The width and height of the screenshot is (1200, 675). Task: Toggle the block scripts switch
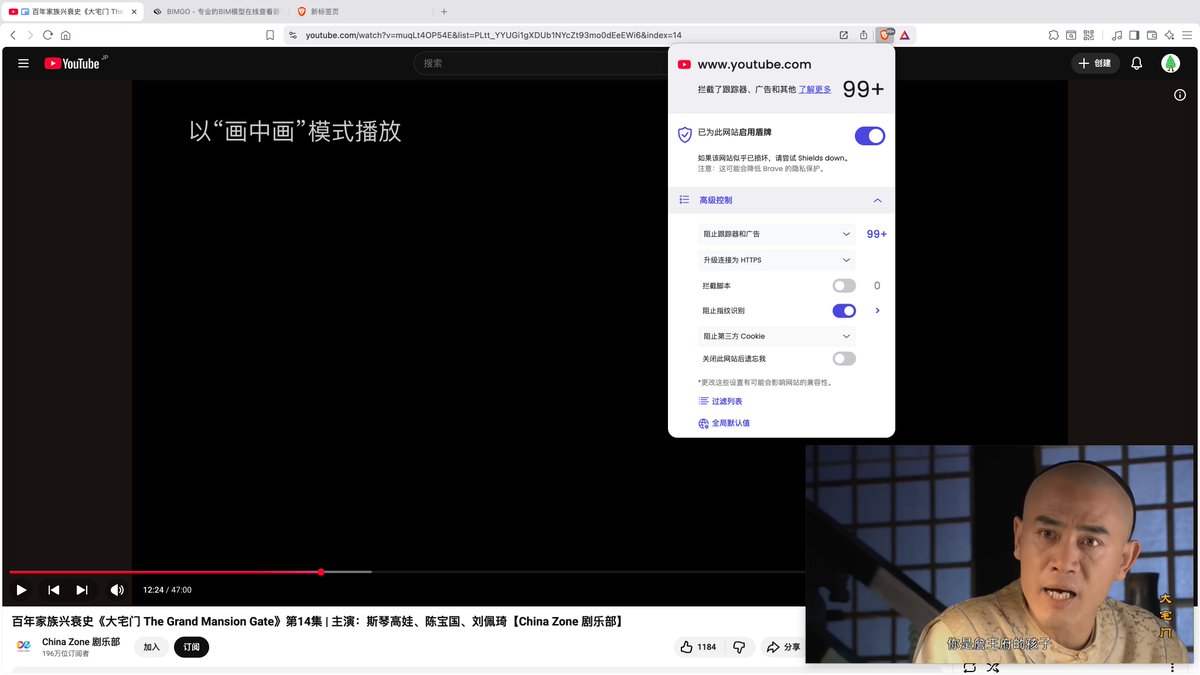click(845, 286)
